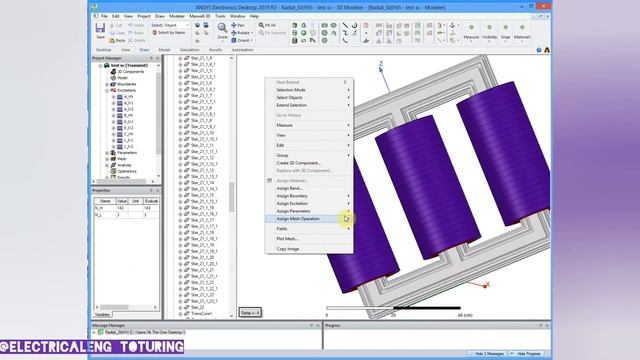The image size is (640, 360).
Task: Switch to the Automation ribbon tab
Action: [242, 50]
